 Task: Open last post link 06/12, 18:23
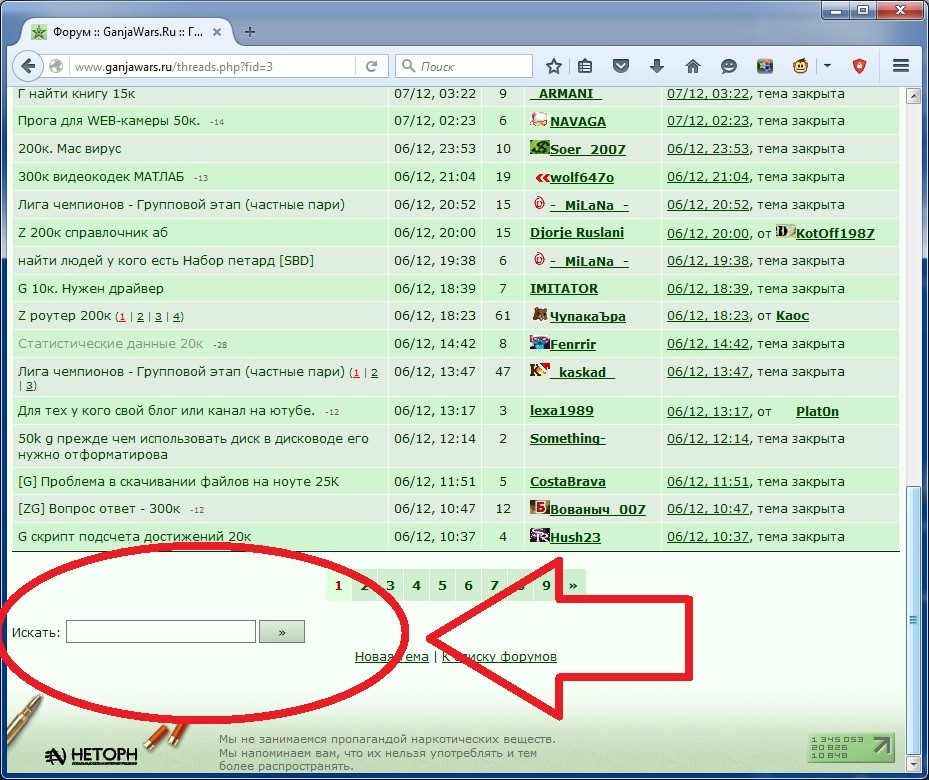(x=708, y=316)
